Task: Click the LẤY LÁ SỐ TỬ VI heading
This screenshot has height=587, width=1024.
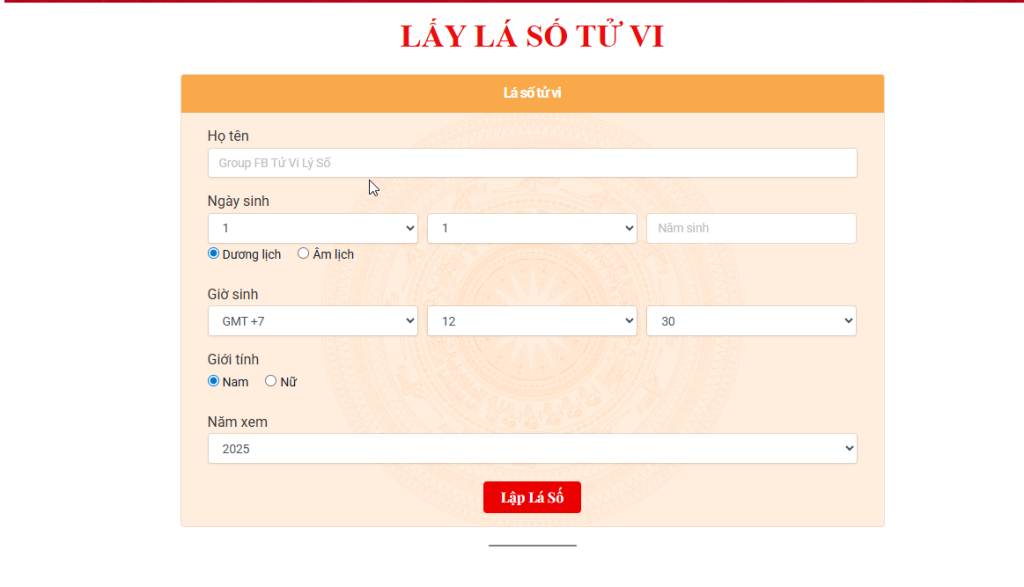Action: click(x=532, y=36)
